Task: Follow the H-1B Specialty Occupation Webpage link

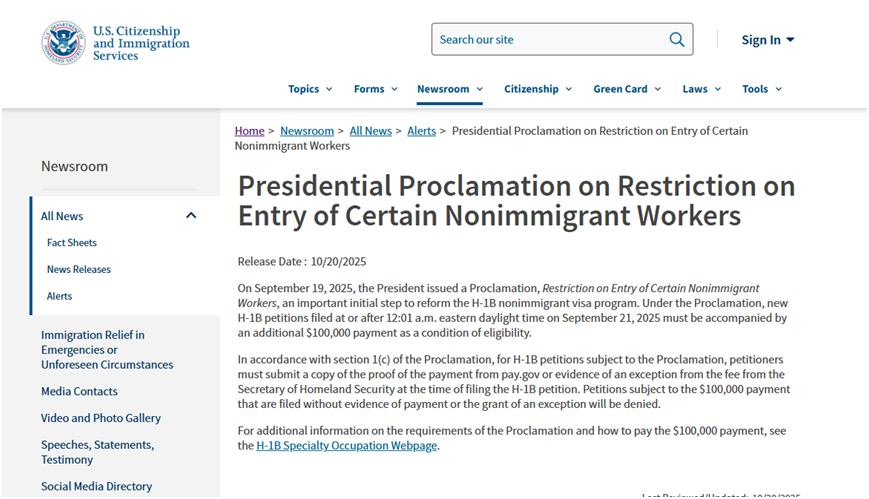Action: [x=347, y=446]
